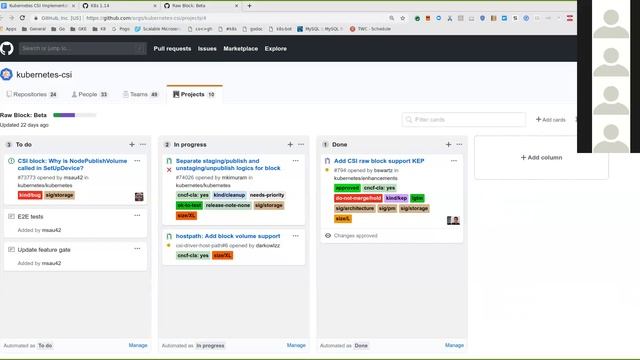Click Manage under the In progress column
640x360 pixels.
[x=296, y=345]
